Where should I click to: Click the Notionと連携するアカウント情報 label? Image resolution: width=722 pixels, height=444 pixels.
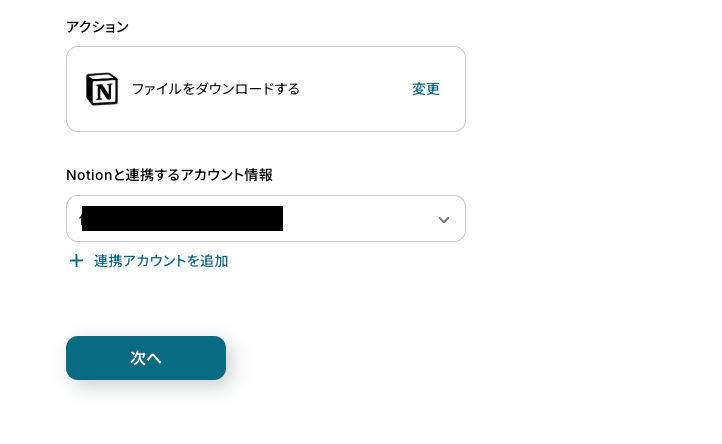tap(169, 175)
